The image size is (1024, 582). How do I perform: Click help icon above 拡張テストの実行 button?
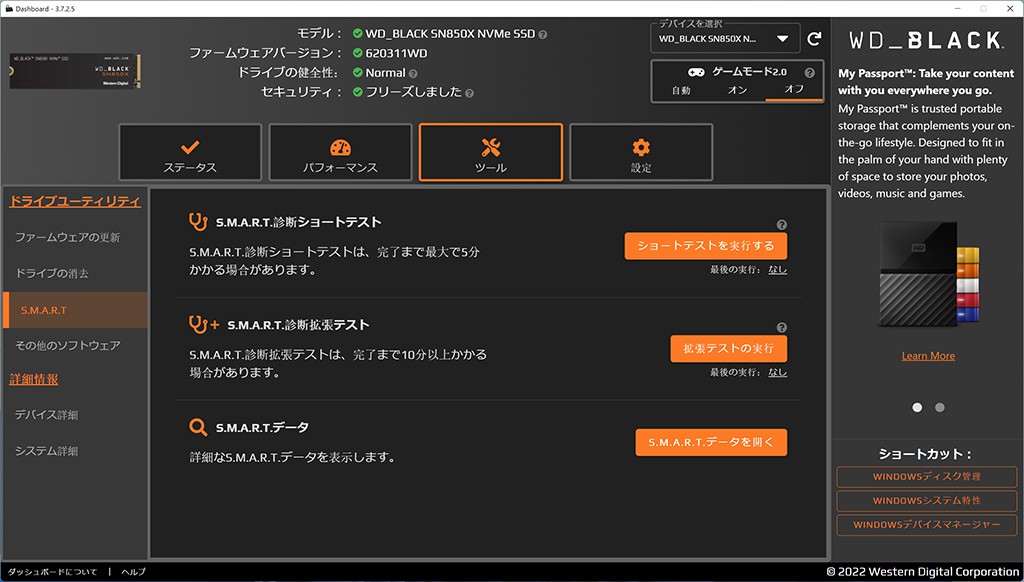click(781, 328)
